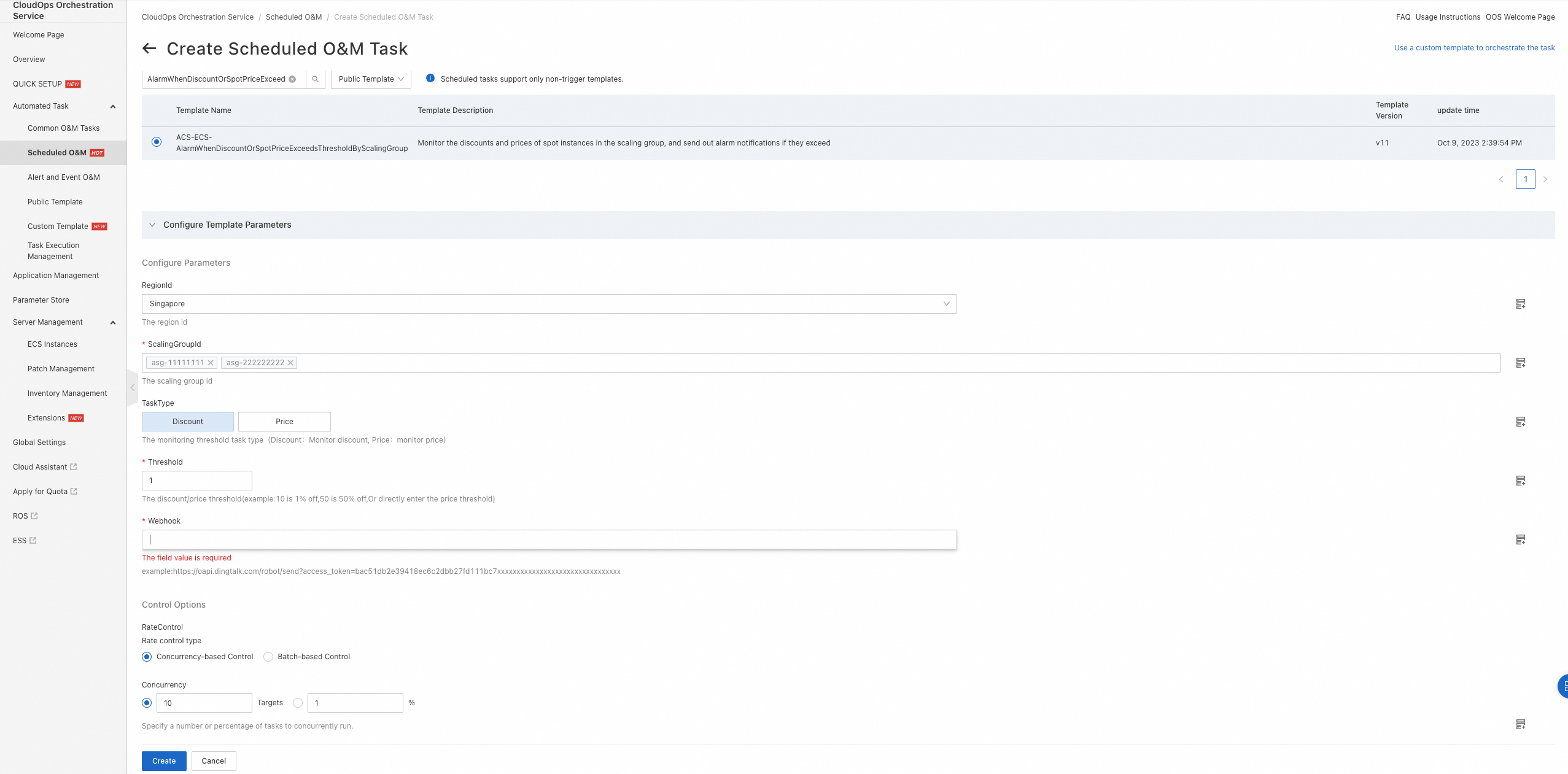
Task: Select the ACS-ECS template radio button
Action: coord(157,142)
